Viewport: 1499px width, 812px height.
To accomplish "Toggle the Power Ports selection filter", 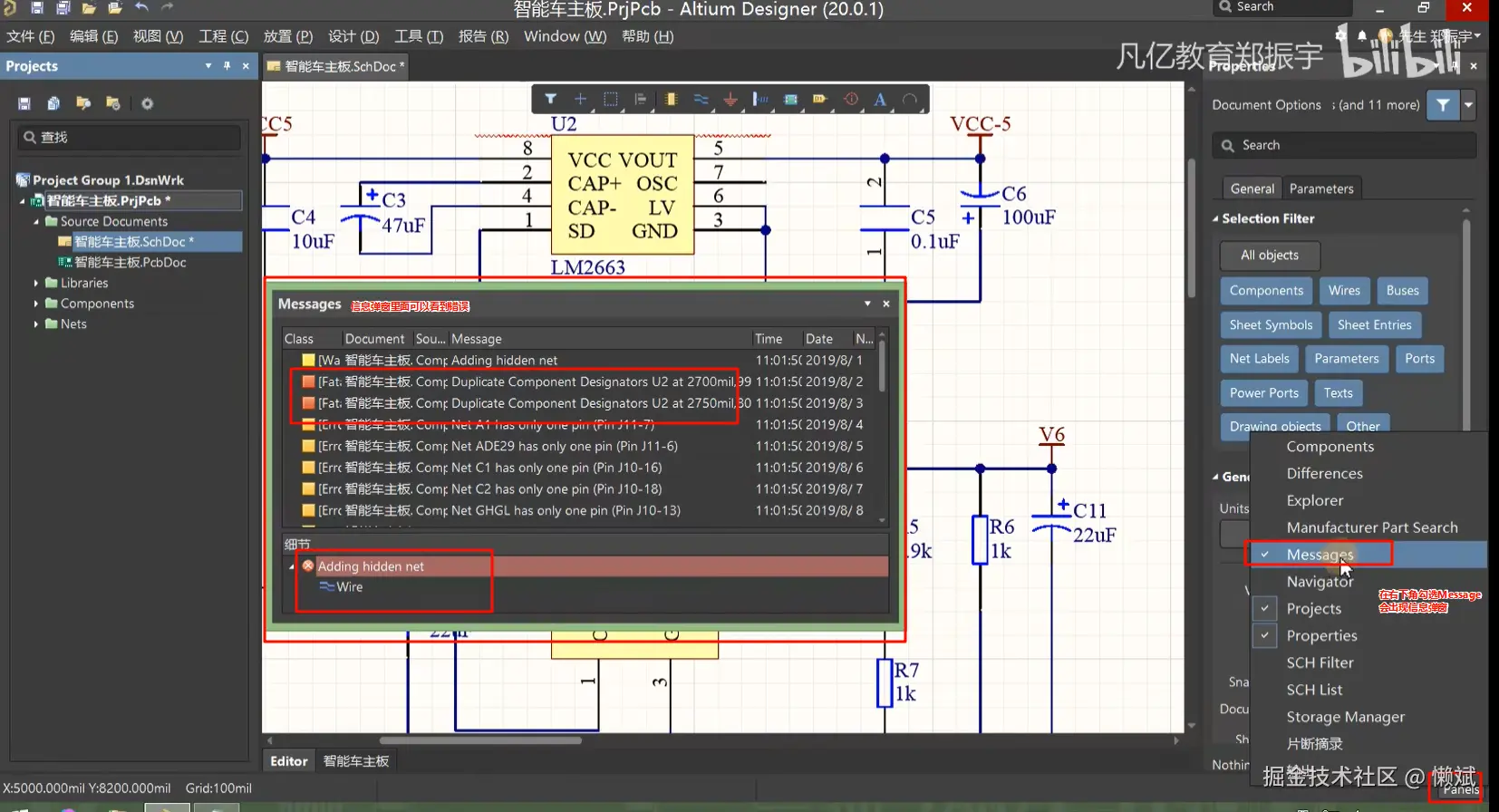I will [1263, 393].
